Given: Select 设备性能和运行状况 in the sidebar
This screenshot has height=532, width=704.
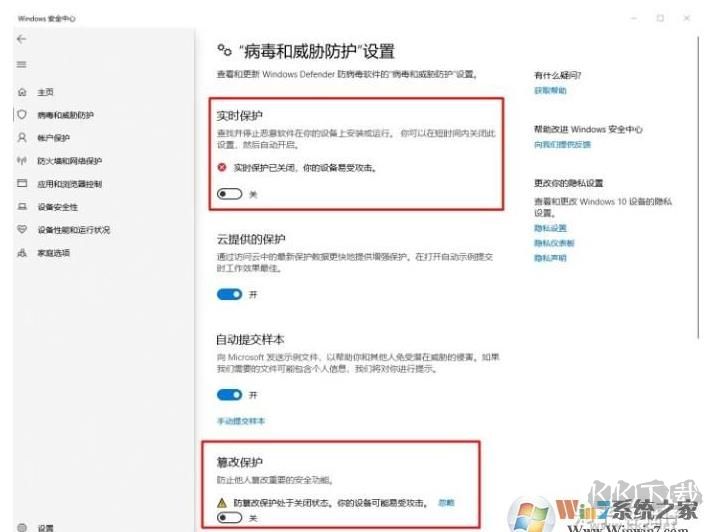Looking at the screenshot, I should point(74,230).
